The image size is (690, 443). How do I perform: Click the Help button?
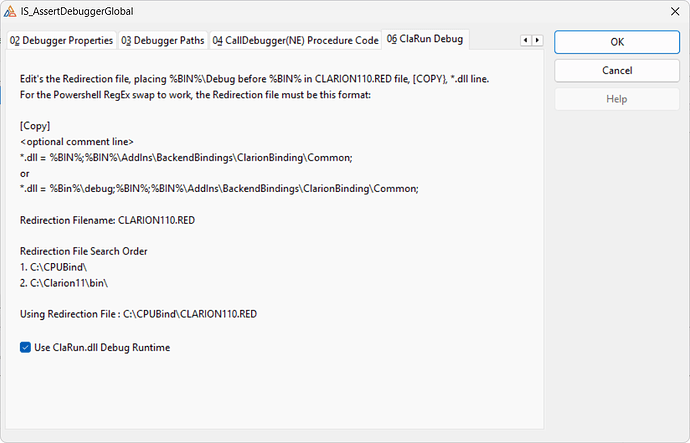617,99
